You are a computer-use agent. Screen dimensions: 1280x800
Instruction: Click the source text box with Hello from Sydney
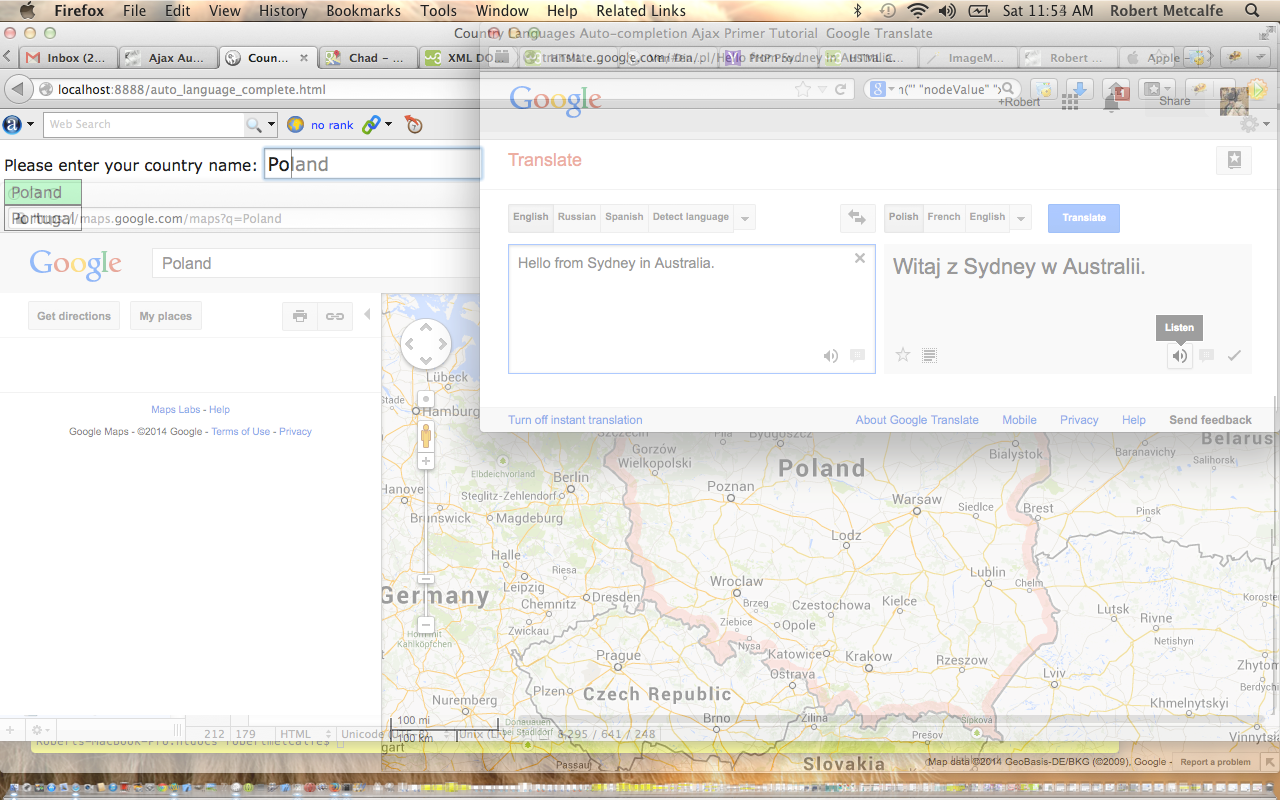click(692, 309)
